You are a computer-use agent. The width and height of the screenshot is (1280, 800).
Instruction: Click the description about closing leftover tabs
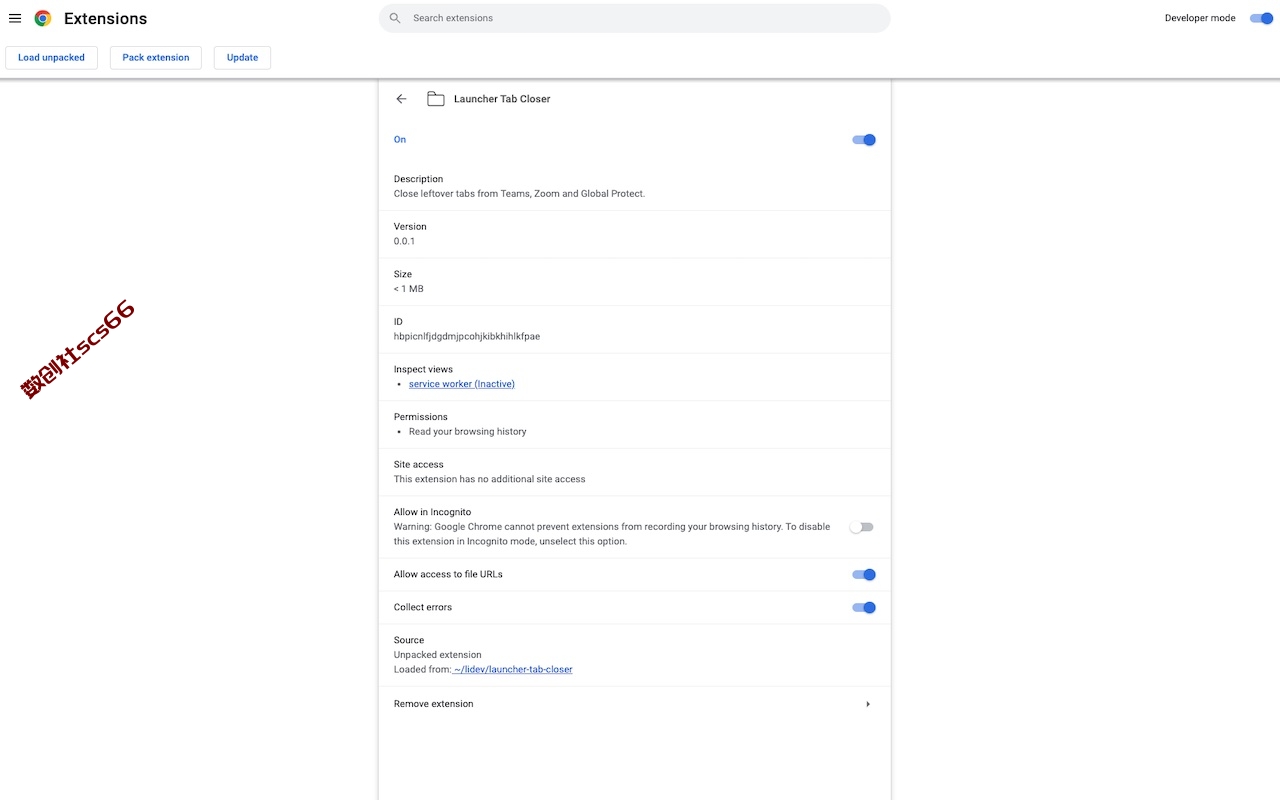(519, 194)
